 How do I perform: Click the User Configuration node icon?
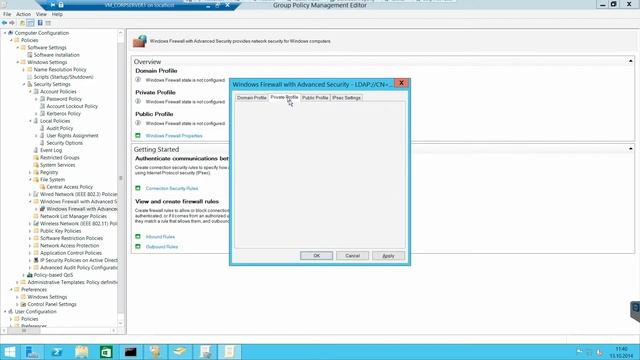click(11, 311)
